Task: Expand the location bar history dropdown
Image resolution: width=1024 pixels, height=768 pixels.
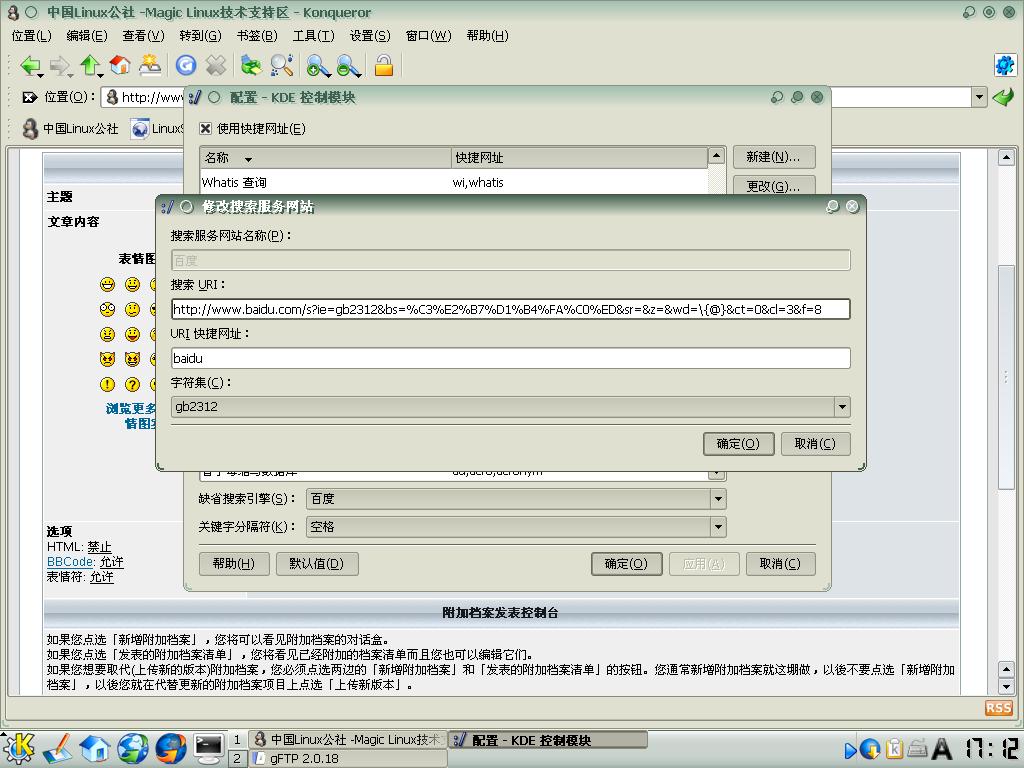Action: click(x=978, y=97)
